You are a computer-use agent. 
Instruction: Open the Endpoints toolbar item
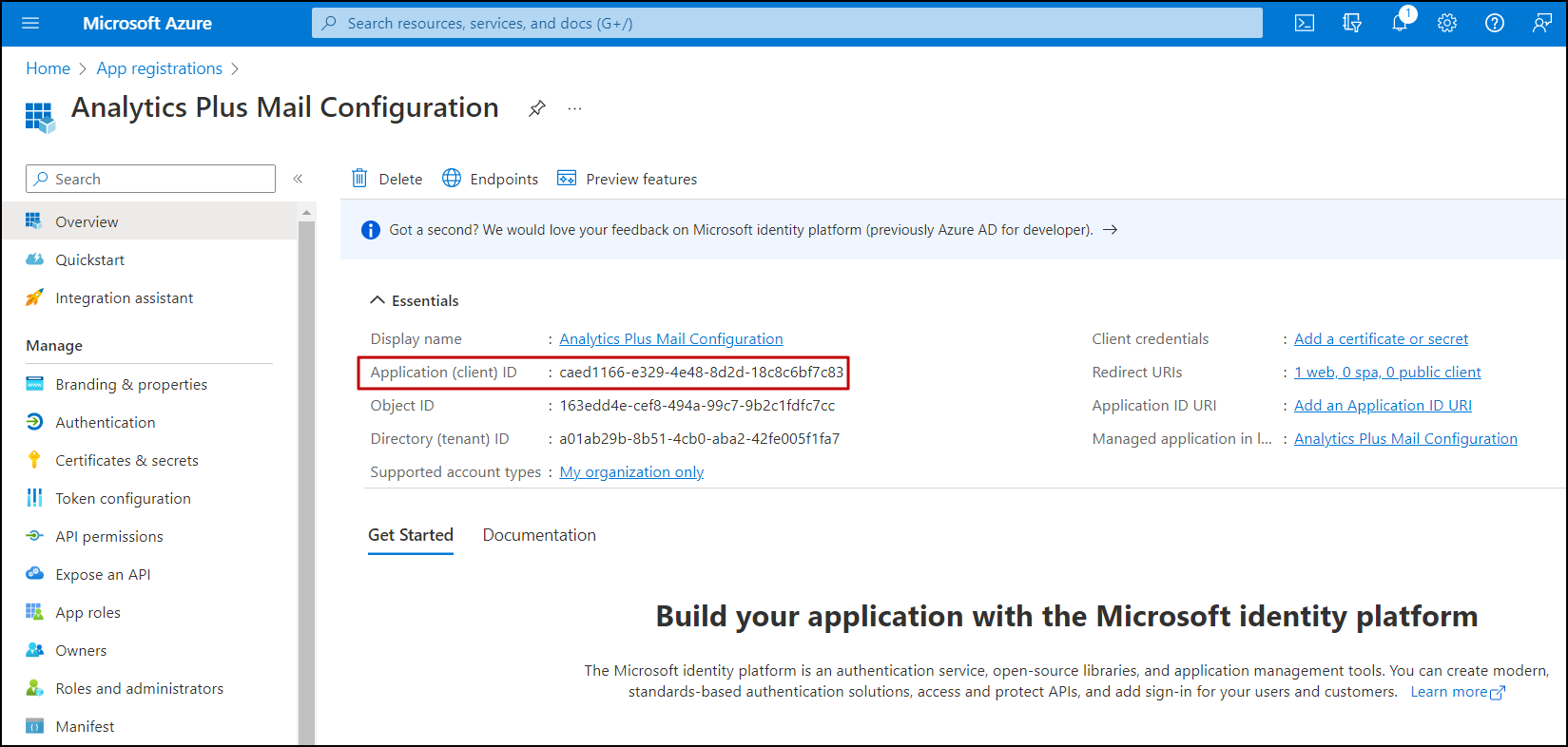pyautogui.click(x=491, y=179)
